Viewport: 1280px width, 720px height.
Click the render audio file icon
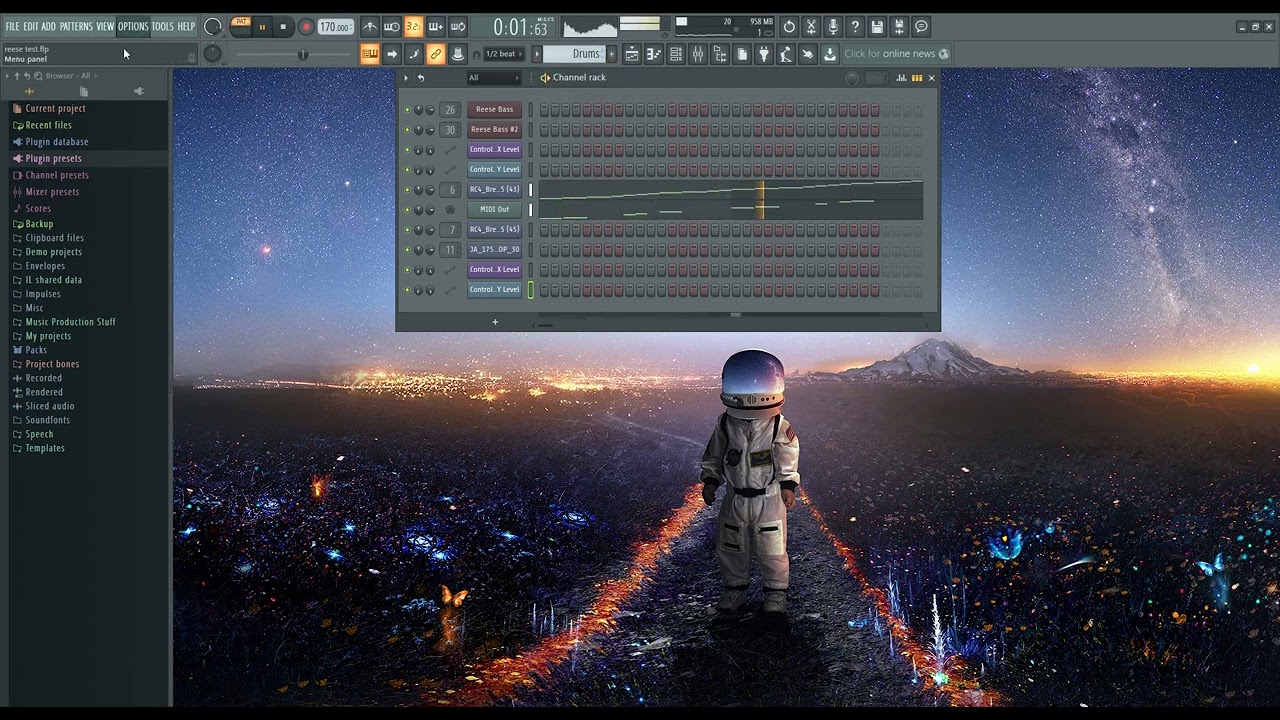coord(899,27)
